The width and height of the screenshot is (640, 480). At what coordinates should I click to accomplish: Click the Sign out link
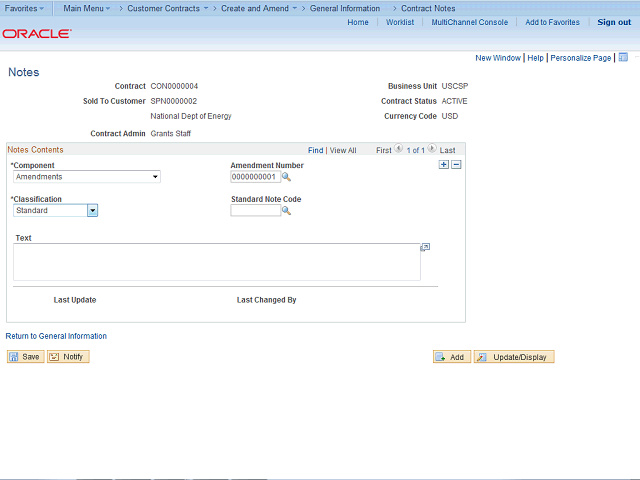coord(614,22)
